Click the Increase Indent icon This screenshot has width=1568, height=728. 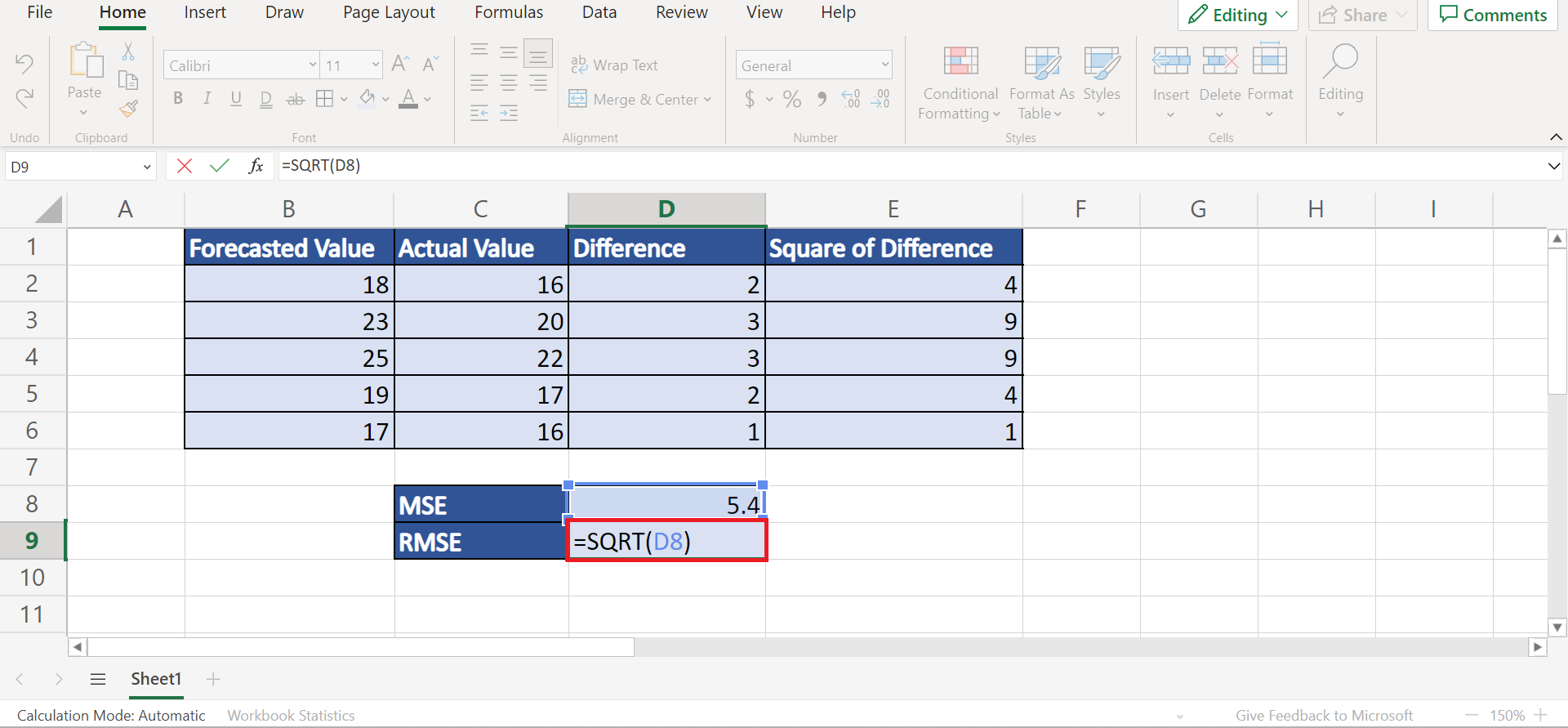pos(509,113)
